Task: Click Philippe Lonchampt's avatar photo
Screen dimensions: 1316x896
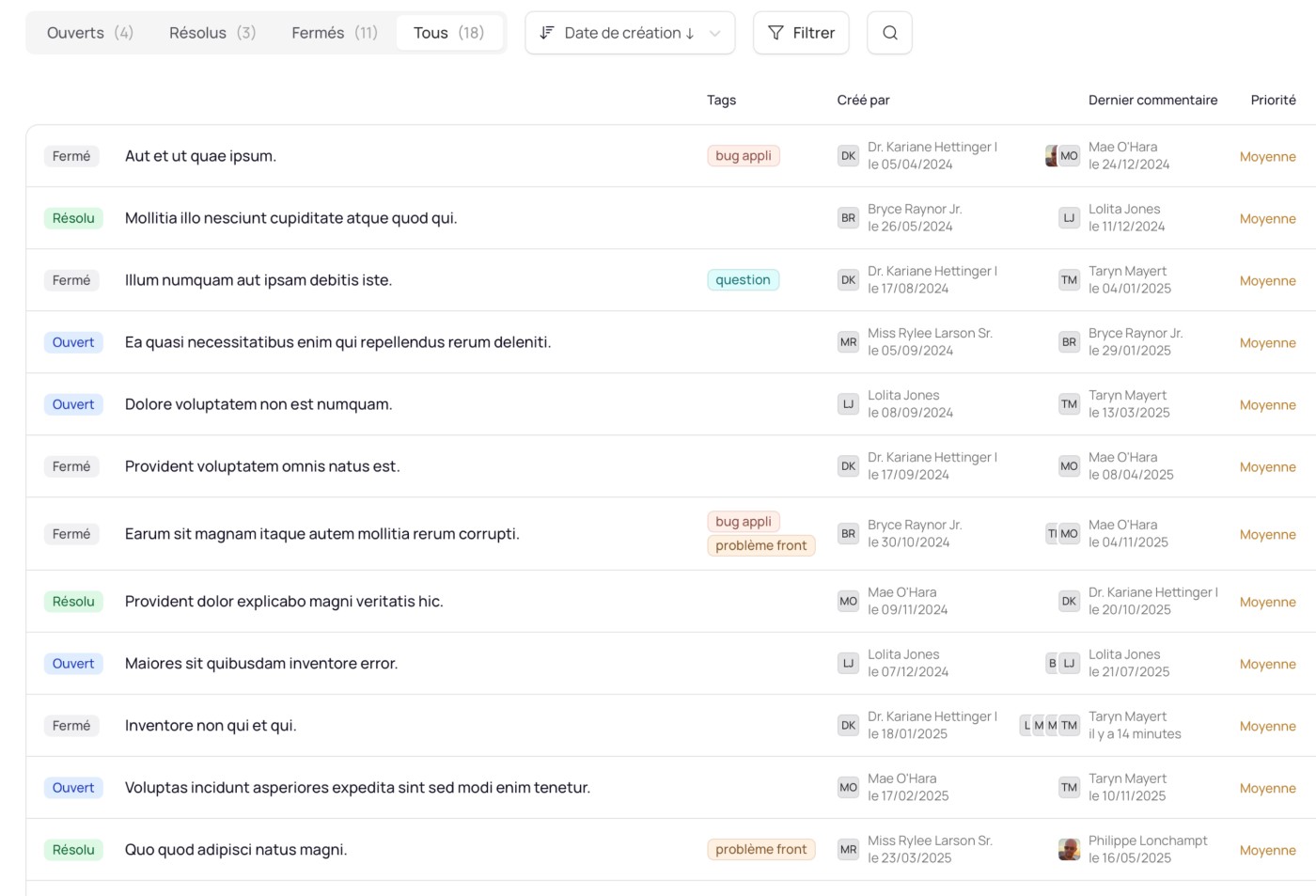Action: coord(1069,850)
